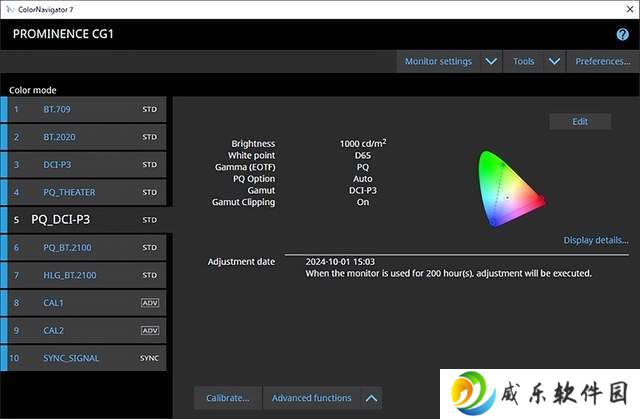The height and width of the screenshot is (419, 640).
Task: Select color mode 4 PQ_THEATER
Action: tap(83, 192)
